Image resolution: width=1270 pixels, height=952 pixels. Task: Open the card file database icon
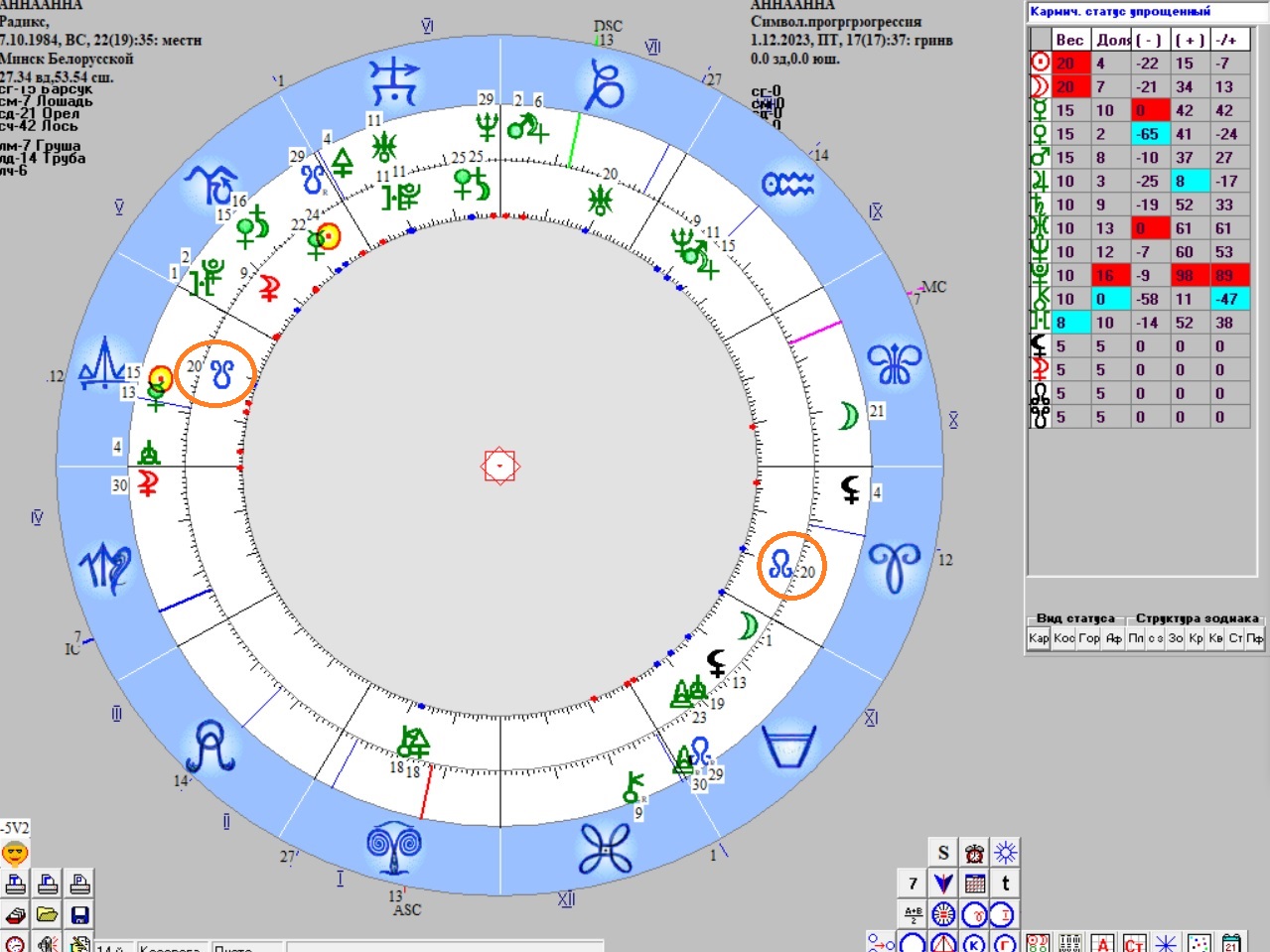pos(16,914)
